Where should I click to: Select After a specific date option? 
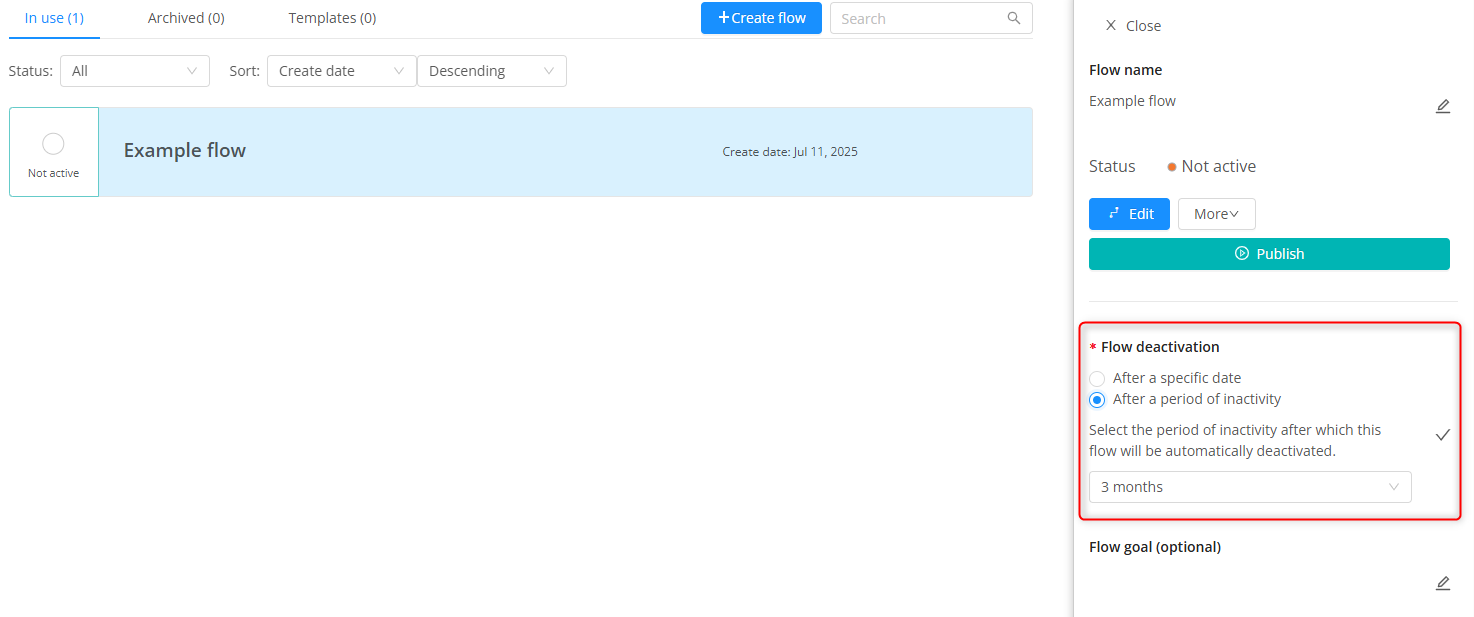(x=1098, y=379)
